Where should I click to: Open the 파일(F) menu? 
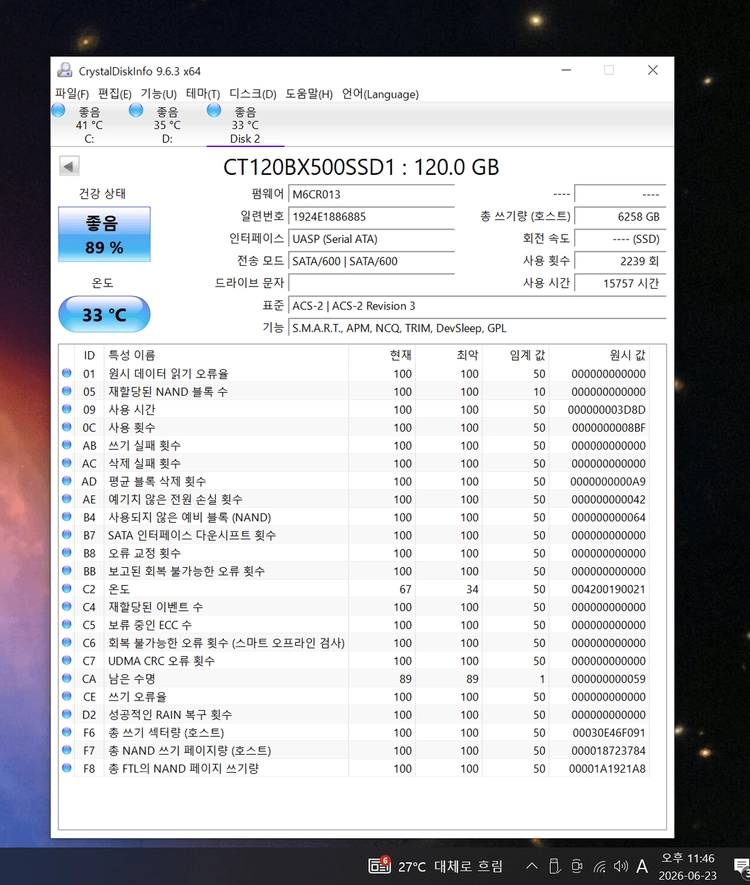point(72,94)
